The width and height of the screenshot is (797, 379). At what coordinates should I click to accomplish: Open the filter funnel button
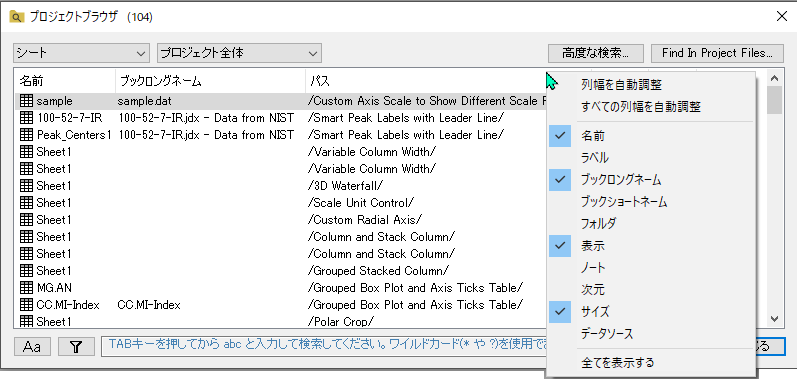click(x=76, y=347)
